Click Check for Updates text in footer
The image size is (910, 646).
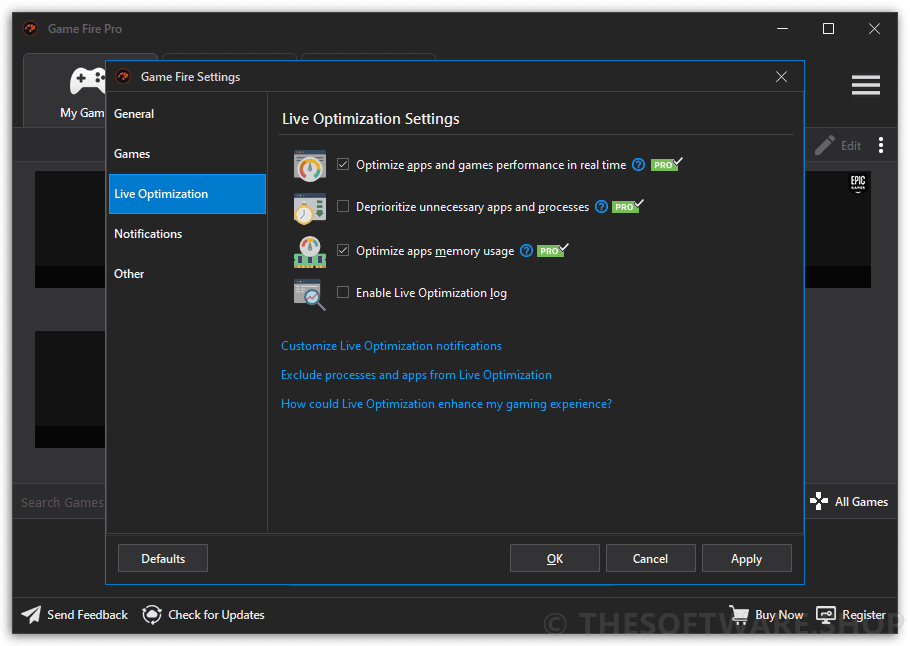[x=216, y=615]
